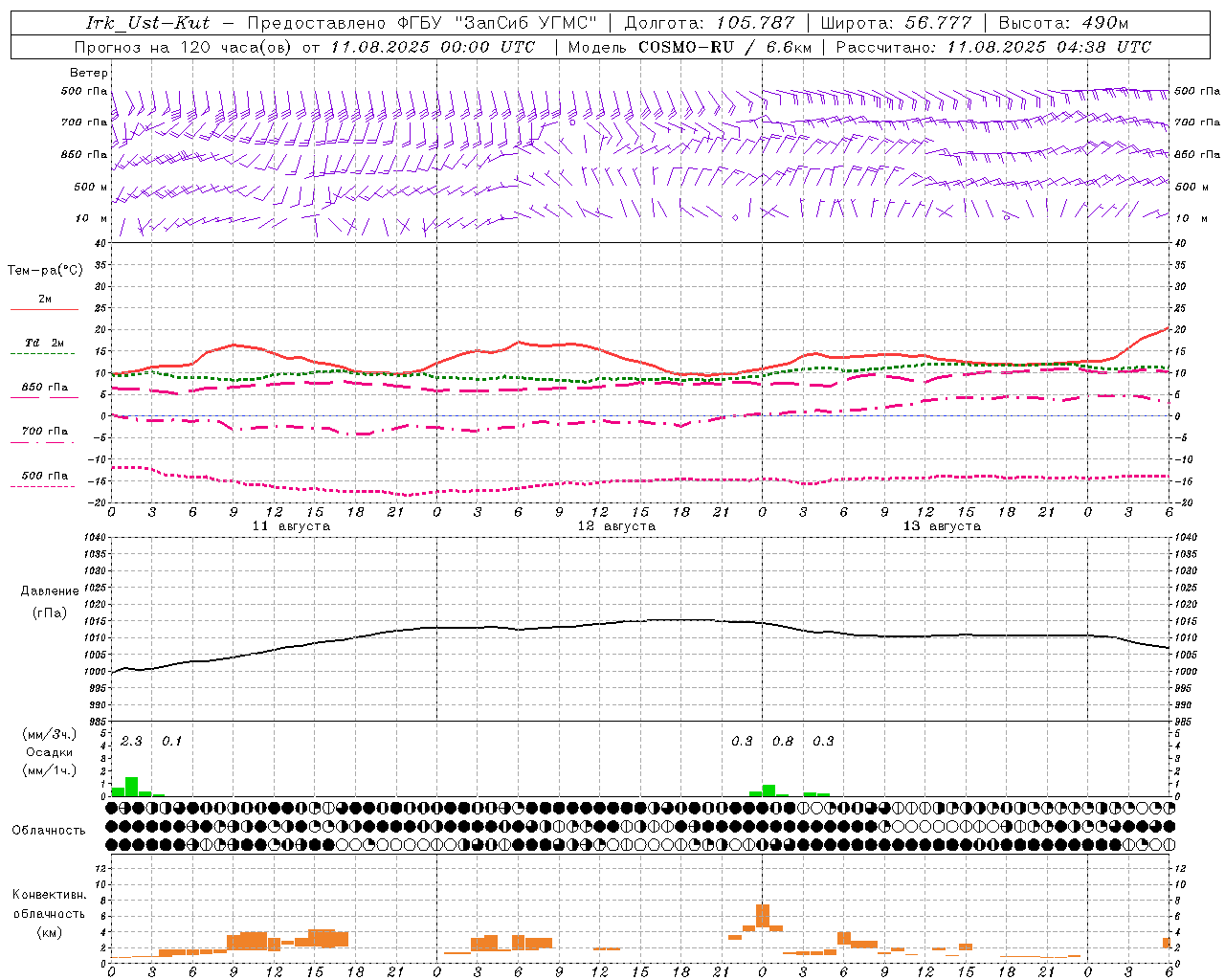Viewport: 1225px width, 980px height.
Task: Select the Облачность cloud cover label
Action: coord(49,831)
